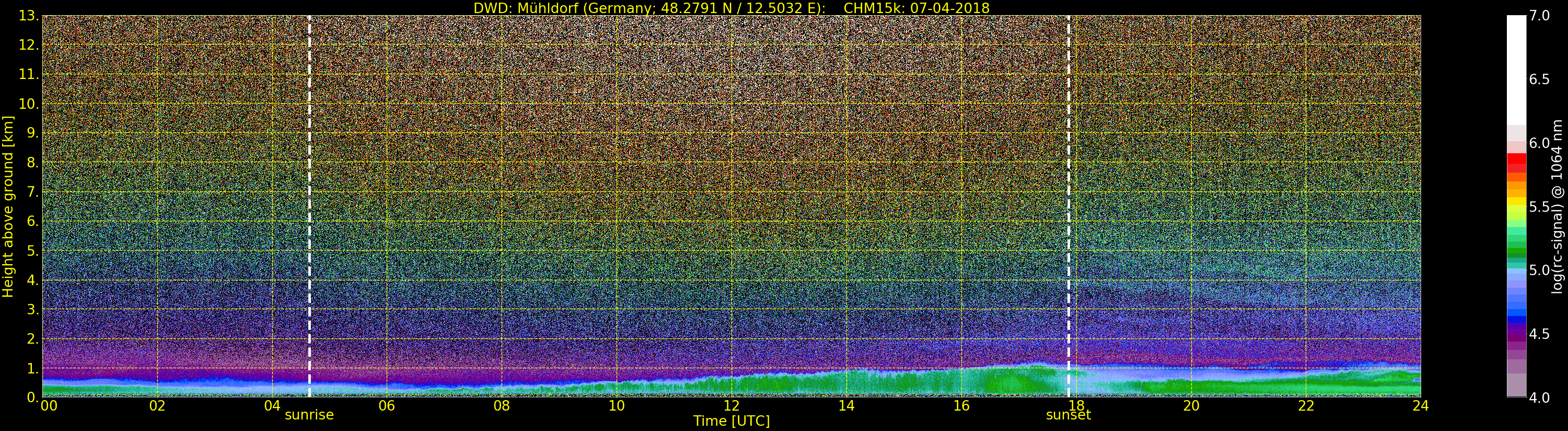Image resolution: width=1568 pixels, height=431 pixels.
Task: Click the height axis tick '5.'
Action: [x=32, y=251]
